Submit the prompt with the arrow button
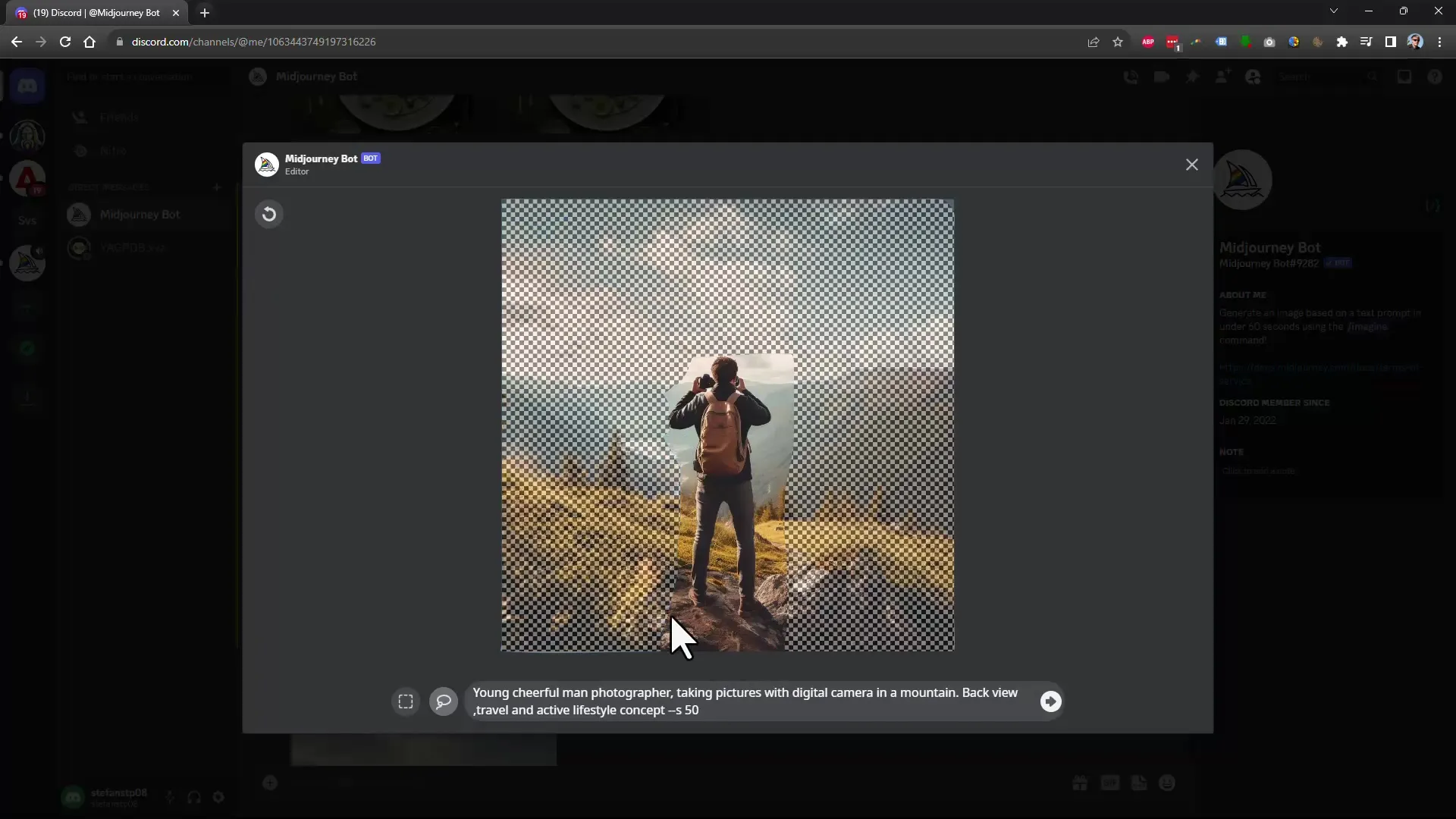The image size is (1456, 819). [x=1050, y=701]
